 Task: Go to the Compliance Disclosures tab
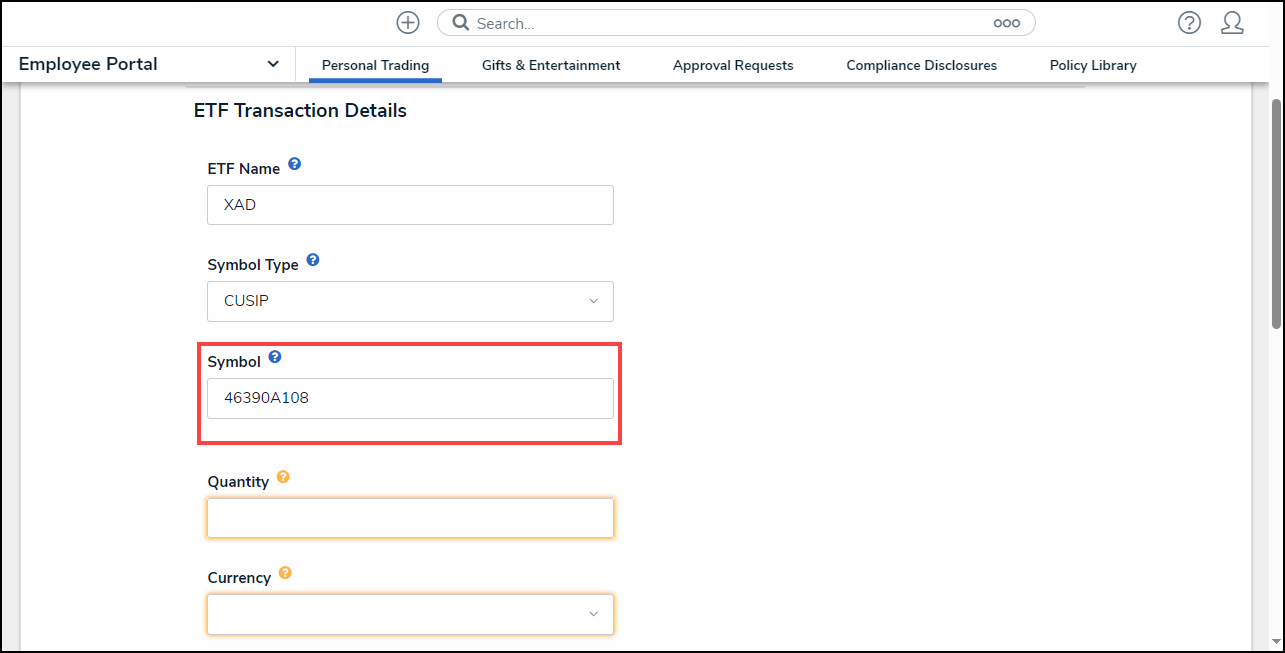click(x=921, y=65)
